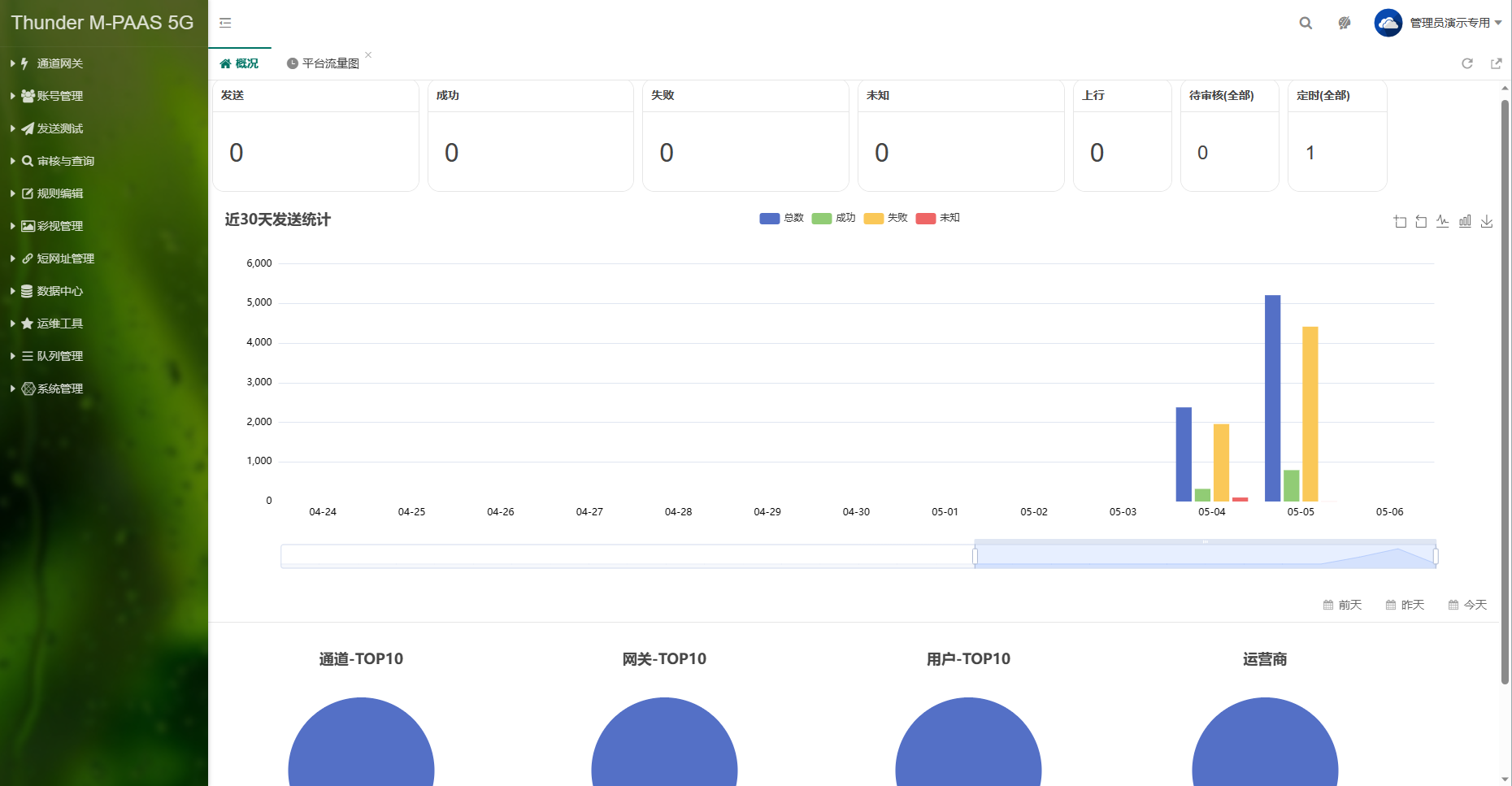
Task: Expand 规则编辑 menu arrow
Action: point(13,193)
